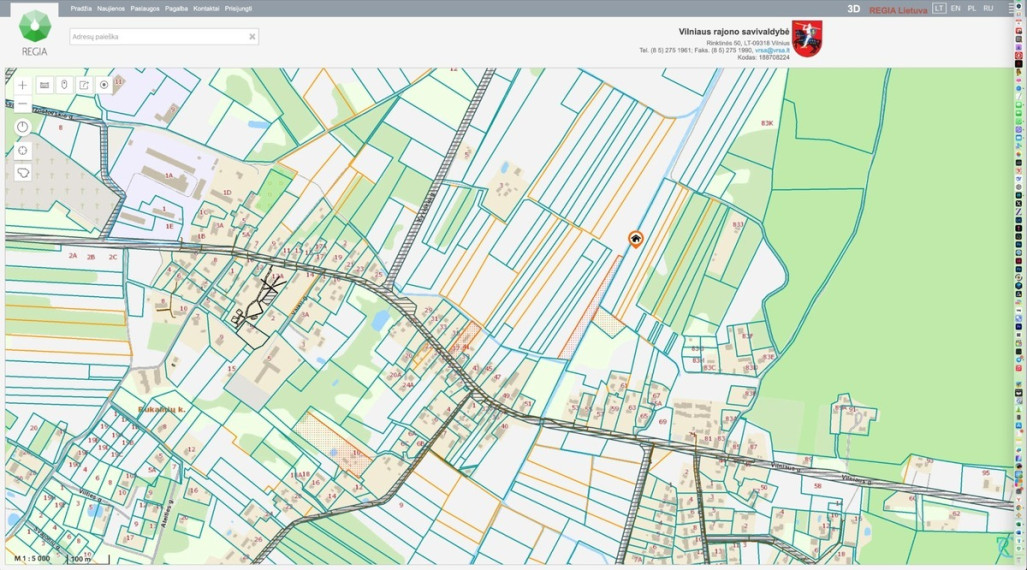Expand the hamburger menu at top right
The width and height of the screenshot is (1027, 570).
[1011, 9]
